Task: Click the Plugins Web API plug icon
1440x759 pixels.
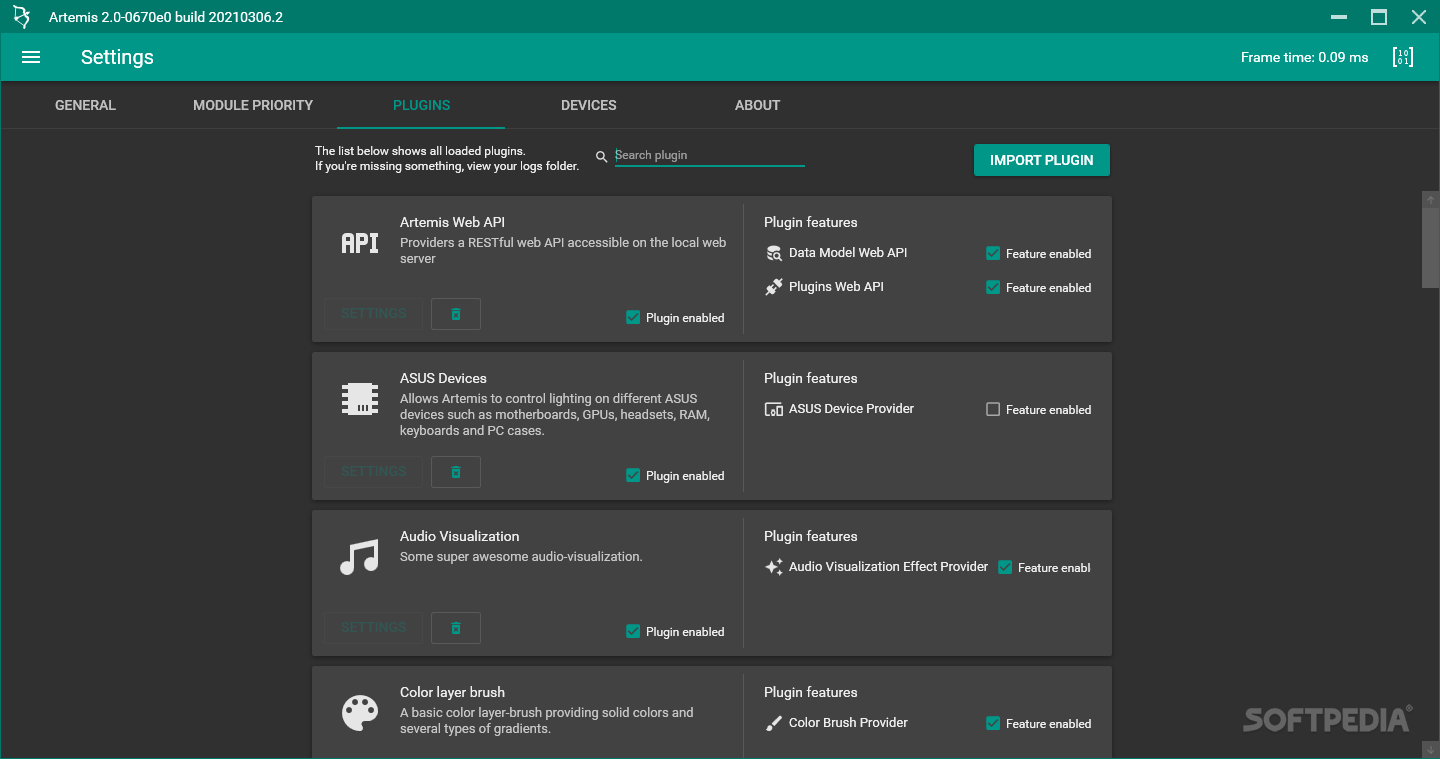Action: [774, 287]
